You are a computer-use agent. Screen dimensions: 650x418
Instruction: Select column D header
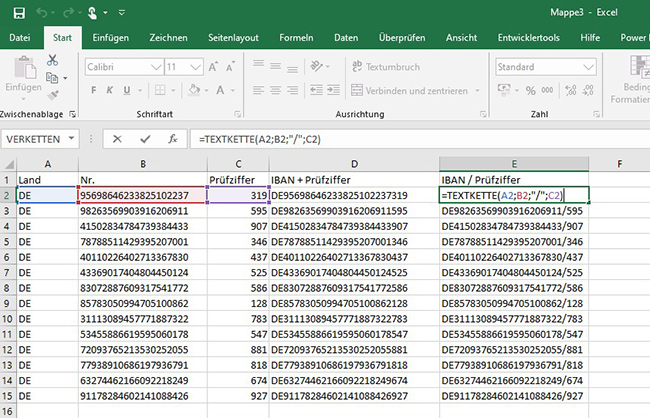pos(354,164)
